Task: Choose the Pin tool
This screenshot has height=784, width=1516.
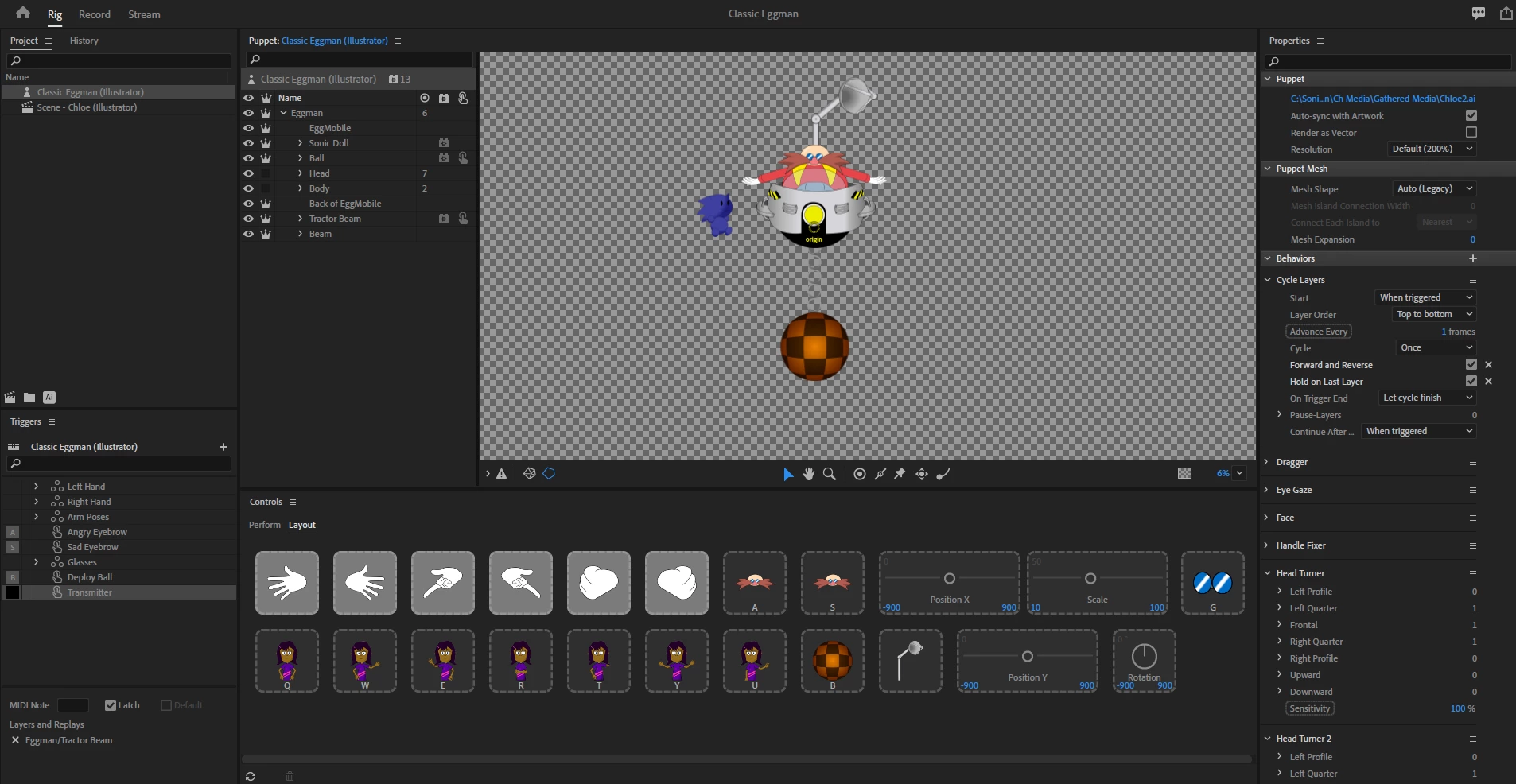Action: click(x=900, y=474)
